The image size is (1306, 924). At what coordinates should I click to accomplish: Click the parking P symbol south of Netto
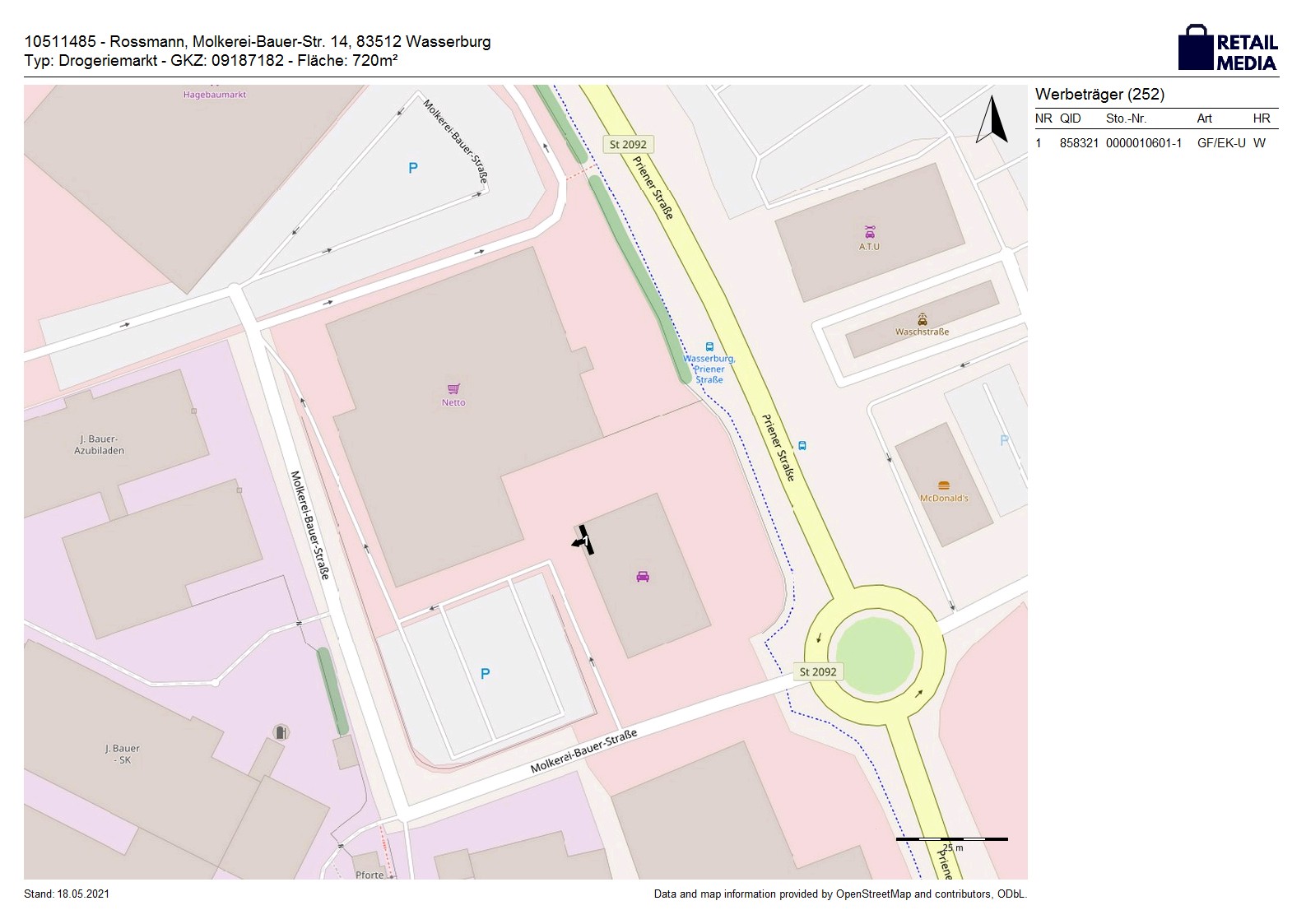click(x=485, y=674)
